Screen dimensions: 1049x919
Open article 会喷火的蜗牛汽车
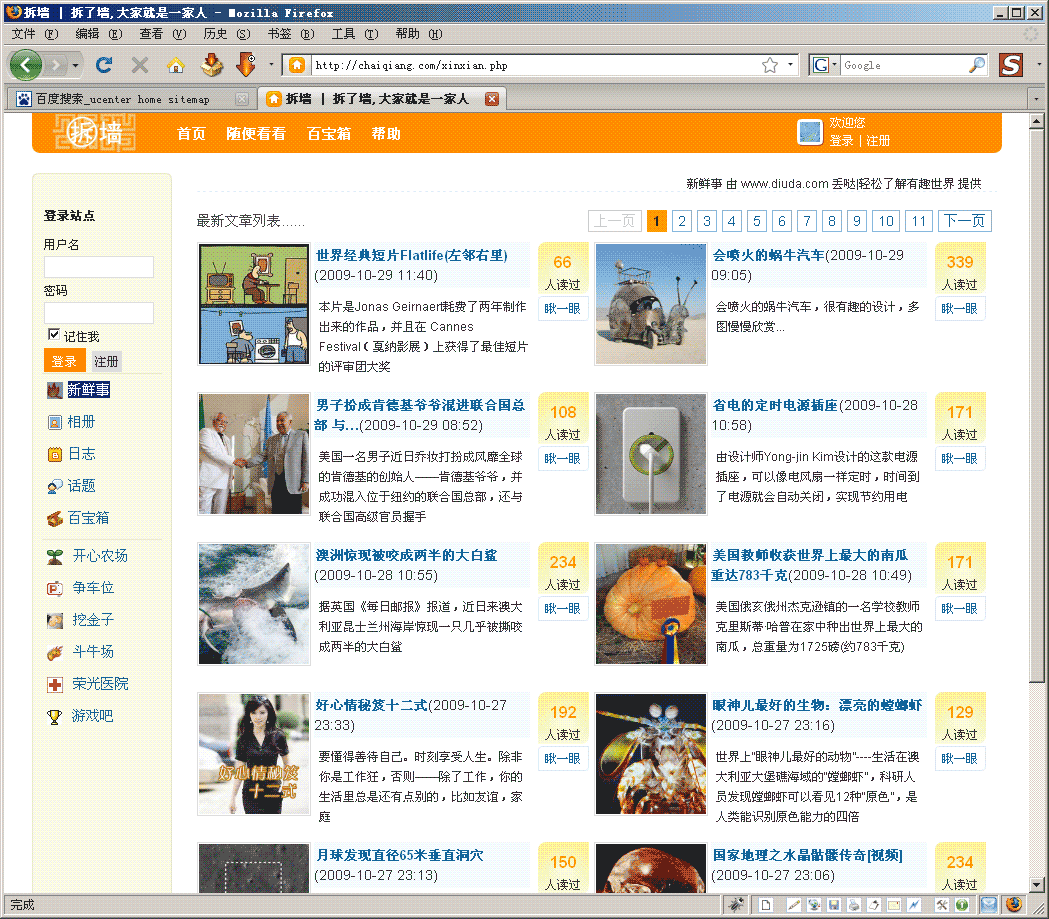point(768,256)
